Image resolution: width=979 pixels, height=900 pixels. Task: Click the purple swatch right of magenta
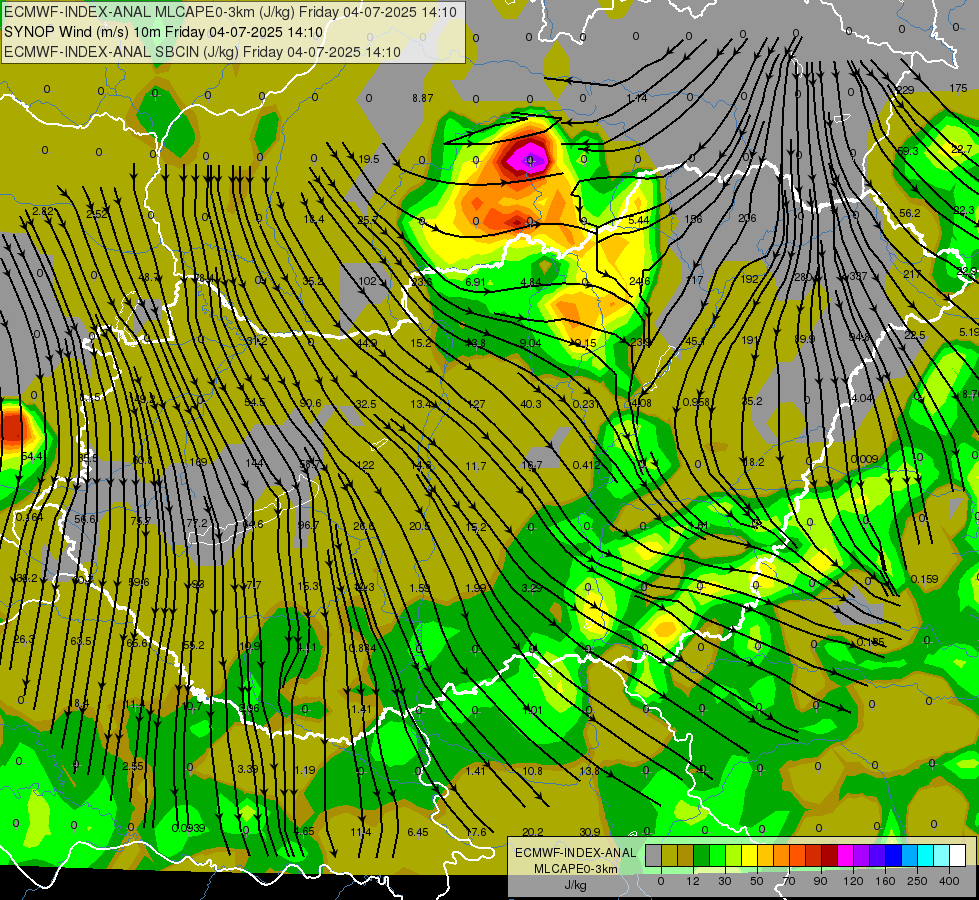(862, 855)
